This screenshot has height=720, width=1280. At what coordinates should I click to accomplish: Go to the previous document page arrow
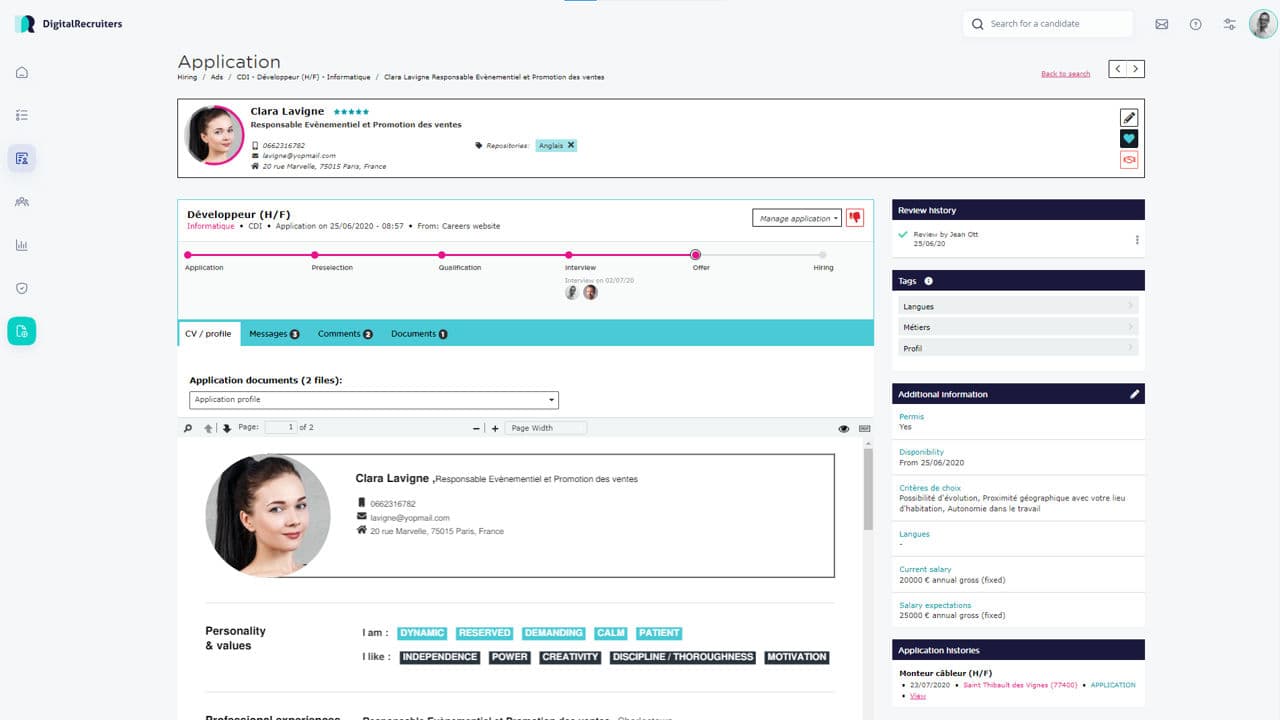tap(209, 428)
